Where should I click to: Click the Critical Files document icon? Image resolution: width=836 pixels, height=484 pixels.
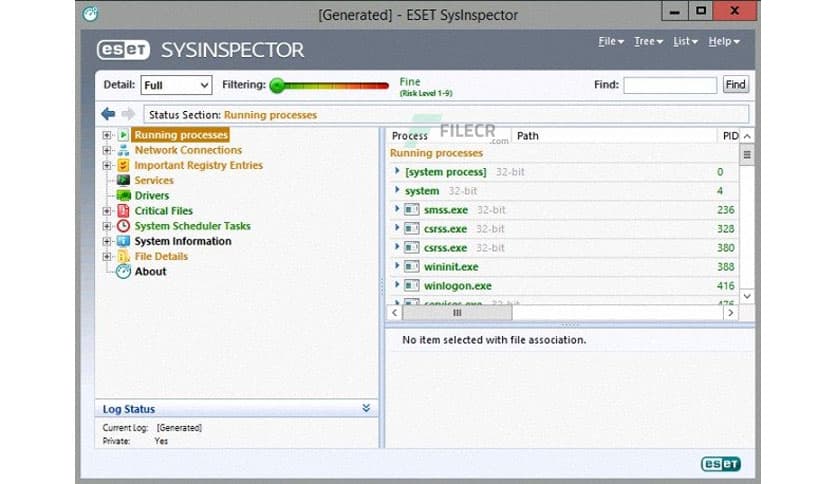[x=123, y=211]
